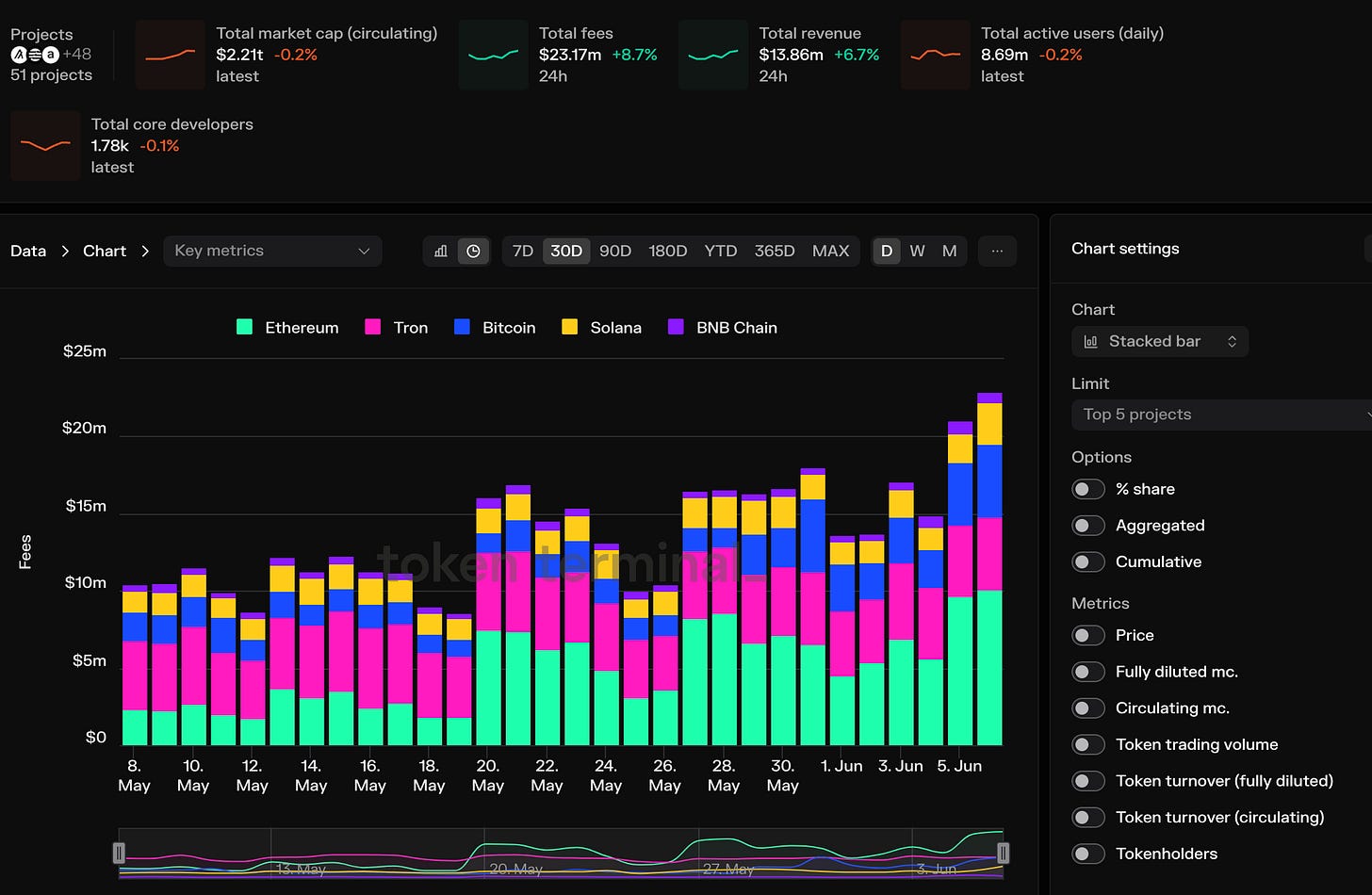Click the Chart breadcrumb link
This screenshot has width=1372, height=895.
pos(105,252)
